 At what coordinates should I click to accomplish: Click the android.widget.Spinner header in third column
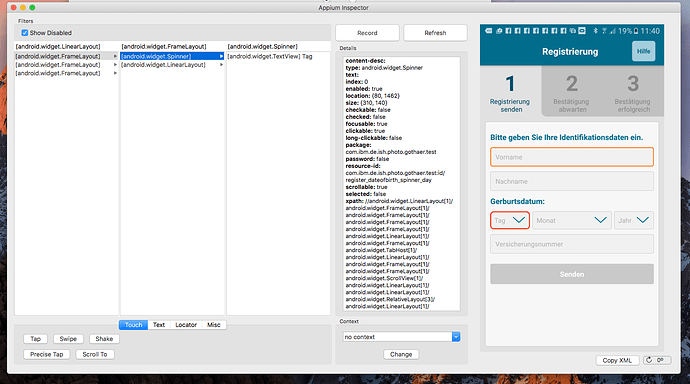262,46
